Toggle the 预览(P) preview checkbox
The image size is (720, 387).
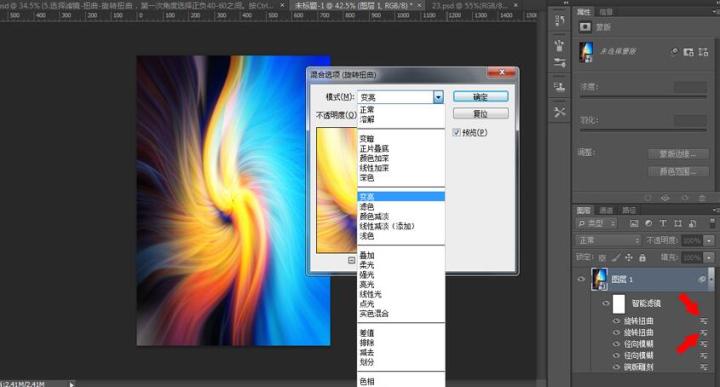[x=456, y=133]
